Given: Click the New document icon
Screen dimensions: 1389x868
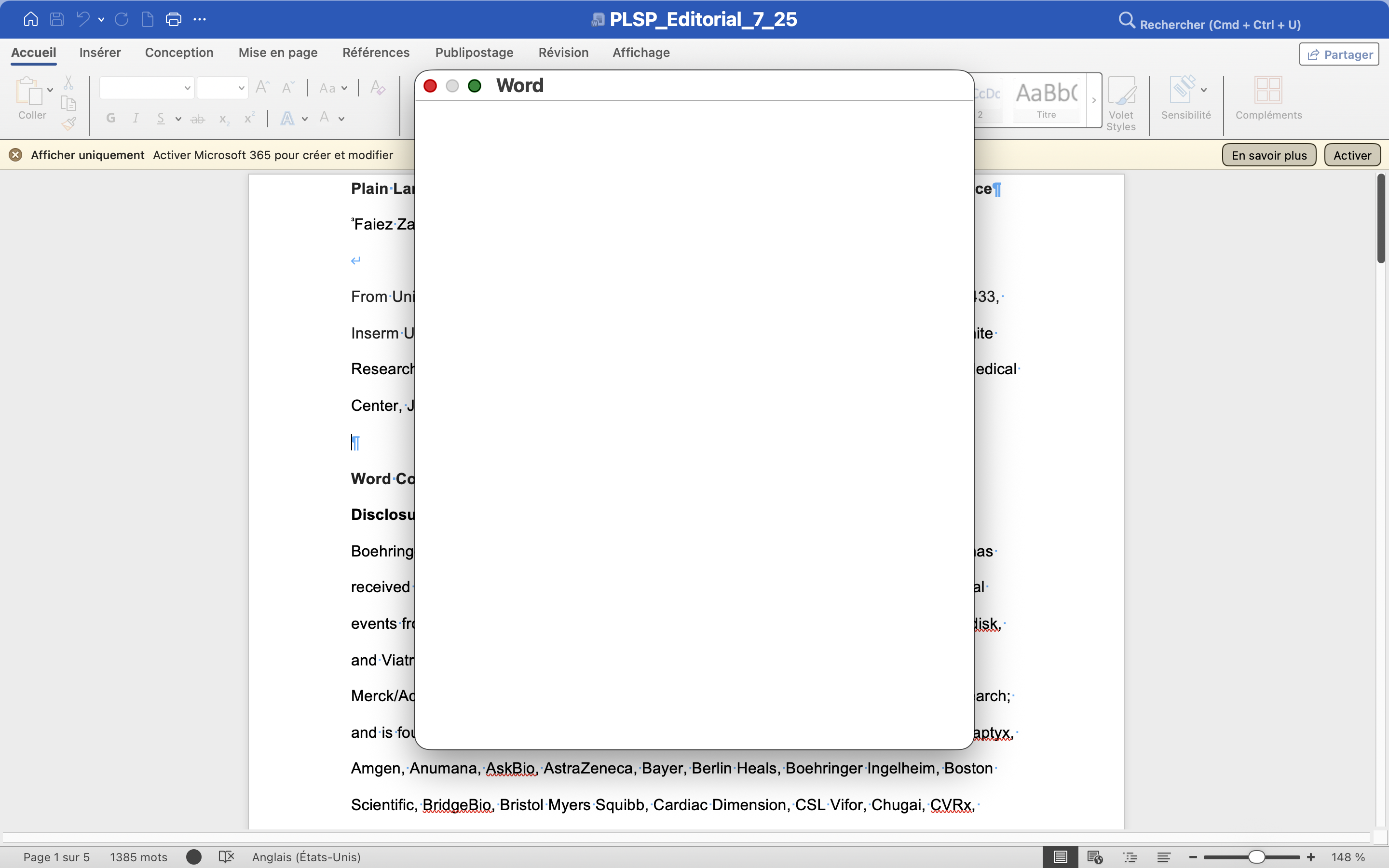Looking at the screenshot, I should (x=148, y=19).
